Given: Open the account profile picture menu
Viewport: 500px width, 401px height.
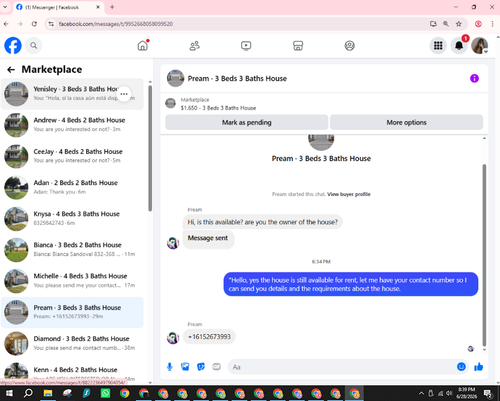Looking at the screenshot, I should tap(480, 46).
